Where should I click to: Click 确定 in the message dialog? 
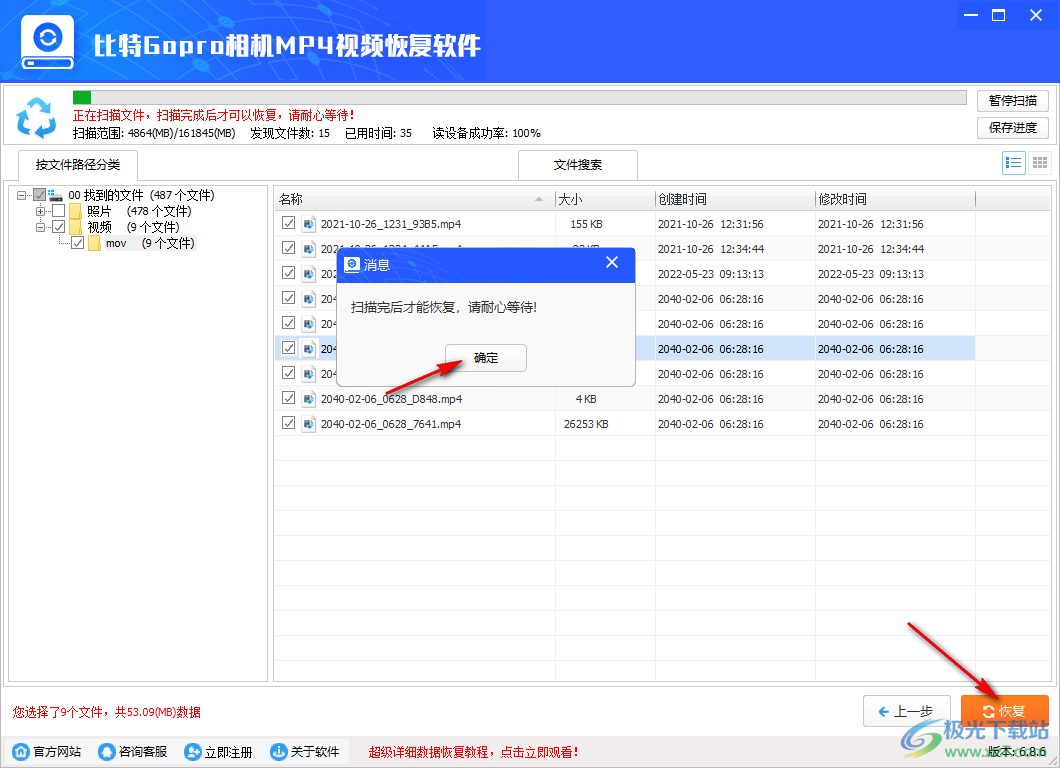point(485,358)
